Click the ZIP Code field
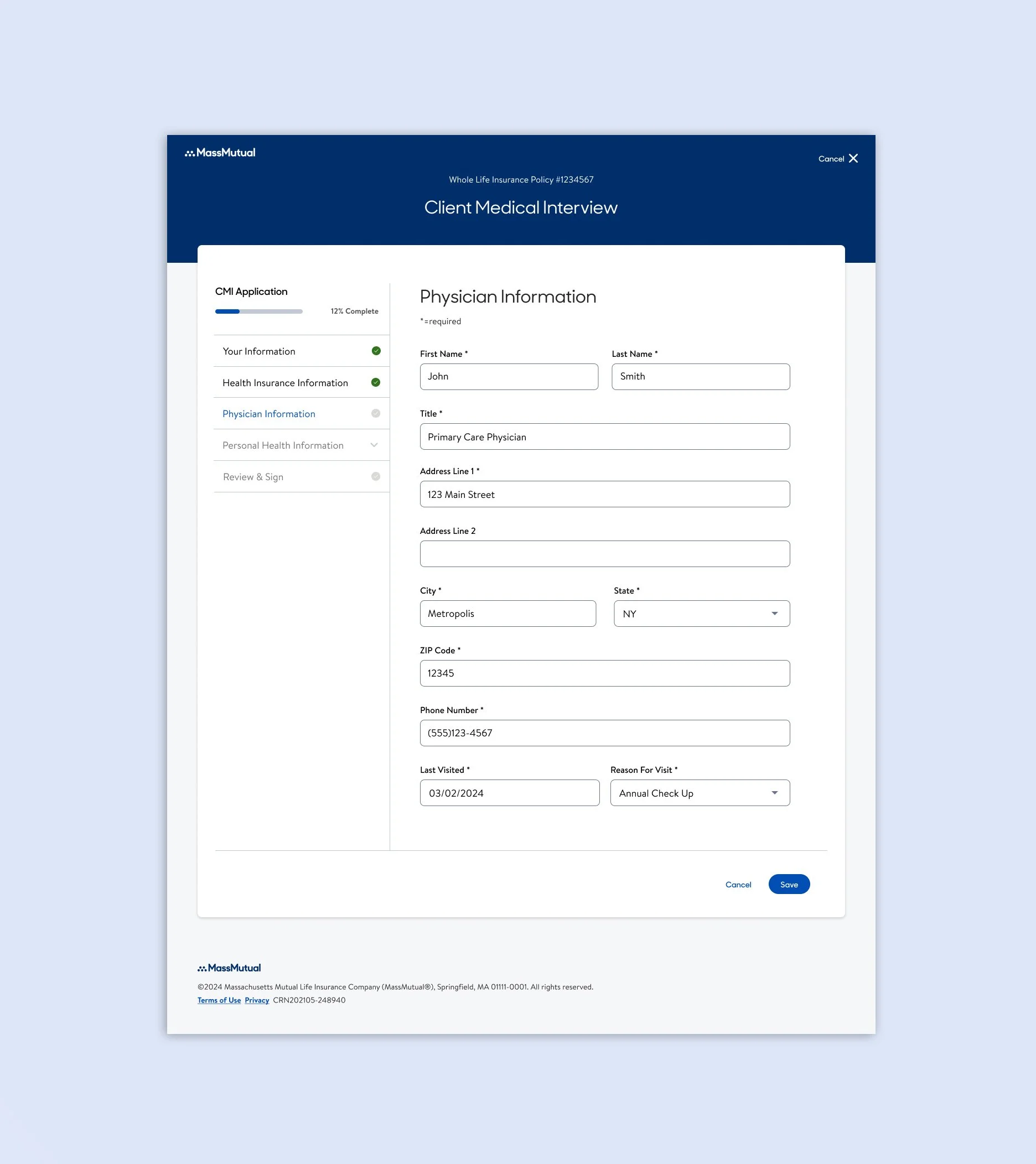Screen dimensions: 1036x1164 click(605, 673)
